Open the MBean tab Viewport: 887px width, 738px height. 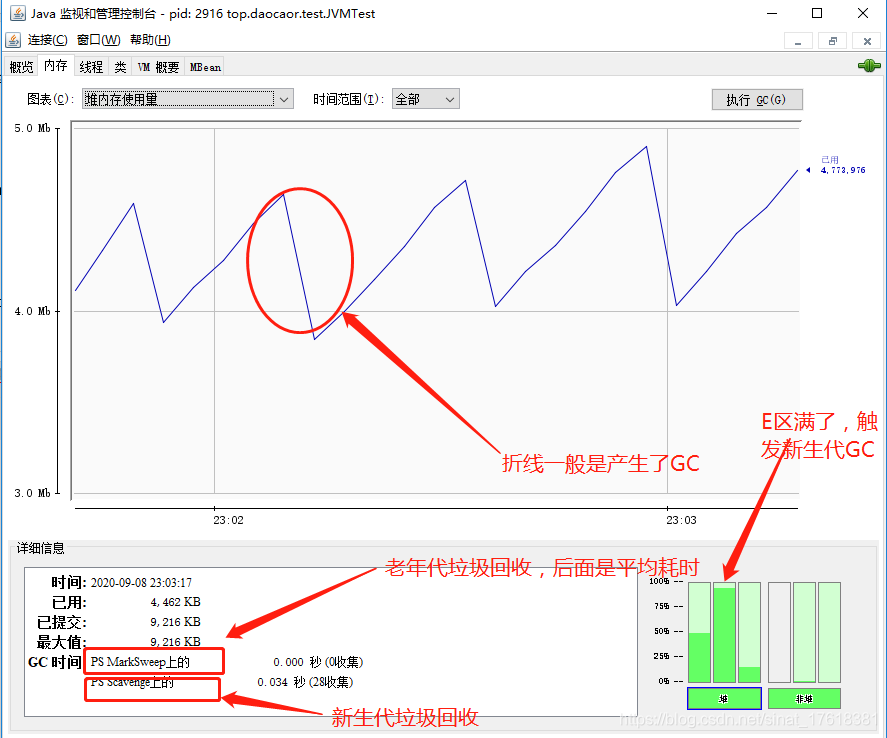(x=205, y=67)
